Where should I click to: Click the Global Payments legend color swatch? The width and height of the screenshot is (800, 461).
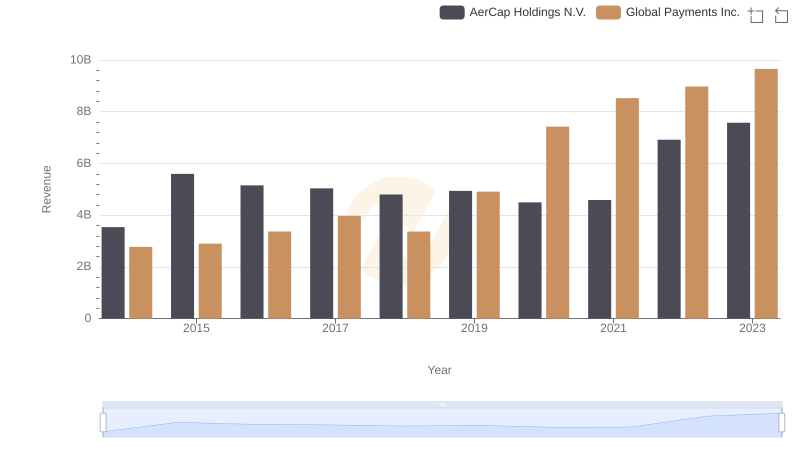[608, 12]
